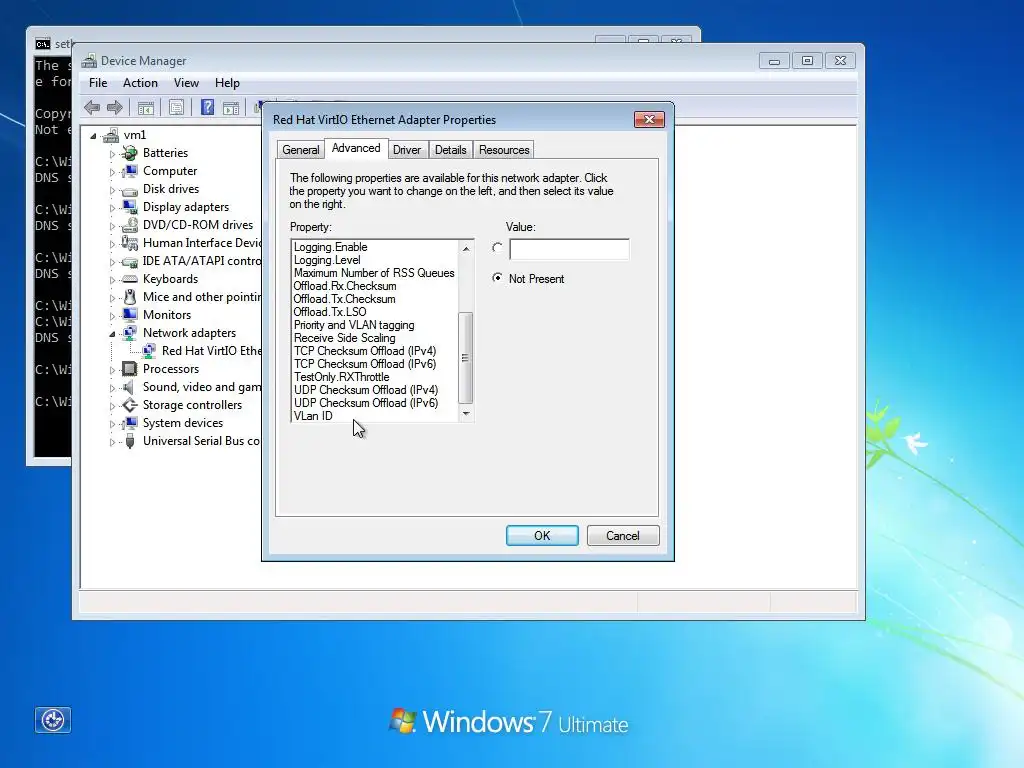Select the Red Hat VirtIO adapter icon in tree
The height and width of the screenshot is (768, 1024).
pyautogui.click(x=149, y=351)
